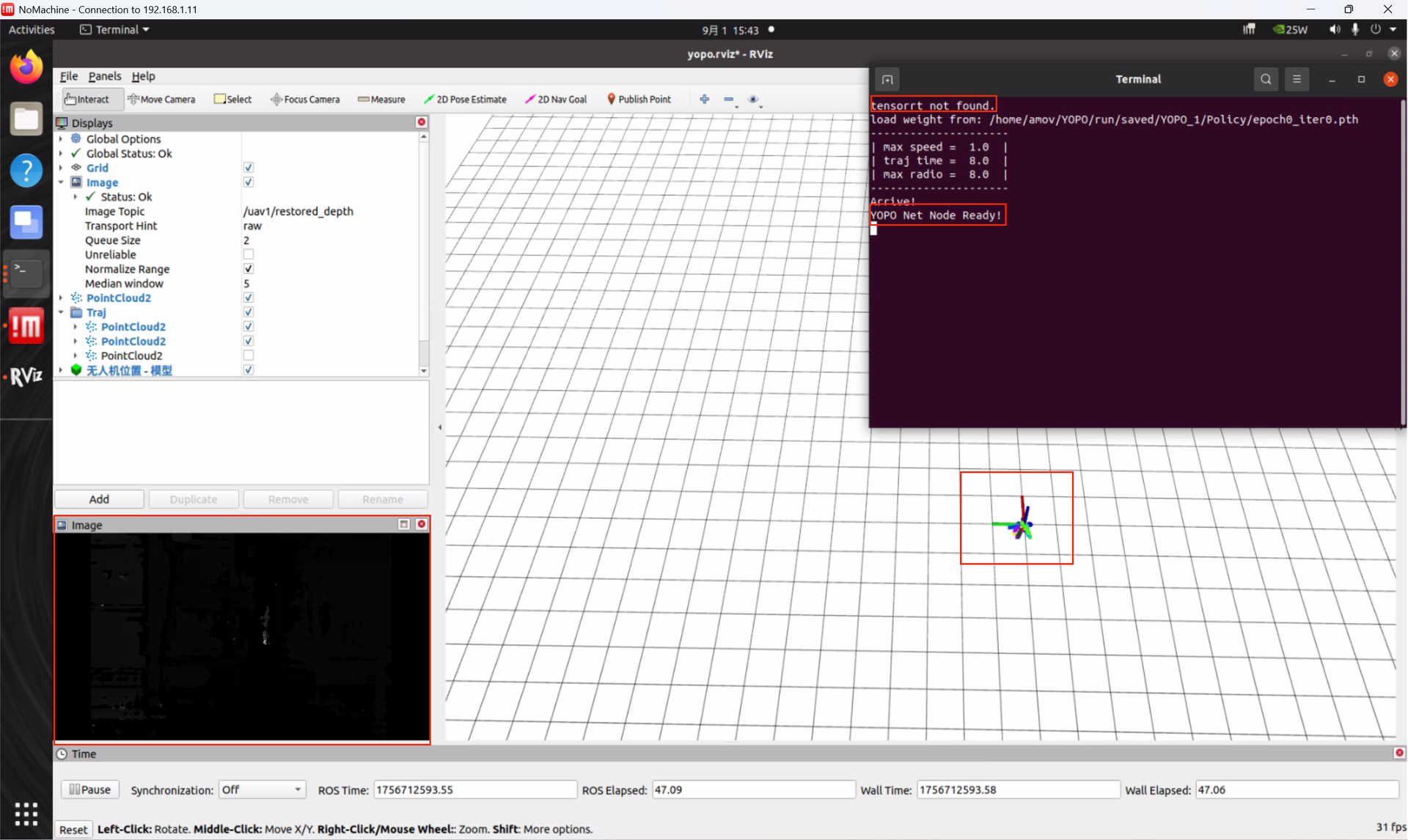Toggle the Grid display checkbox

249,168
